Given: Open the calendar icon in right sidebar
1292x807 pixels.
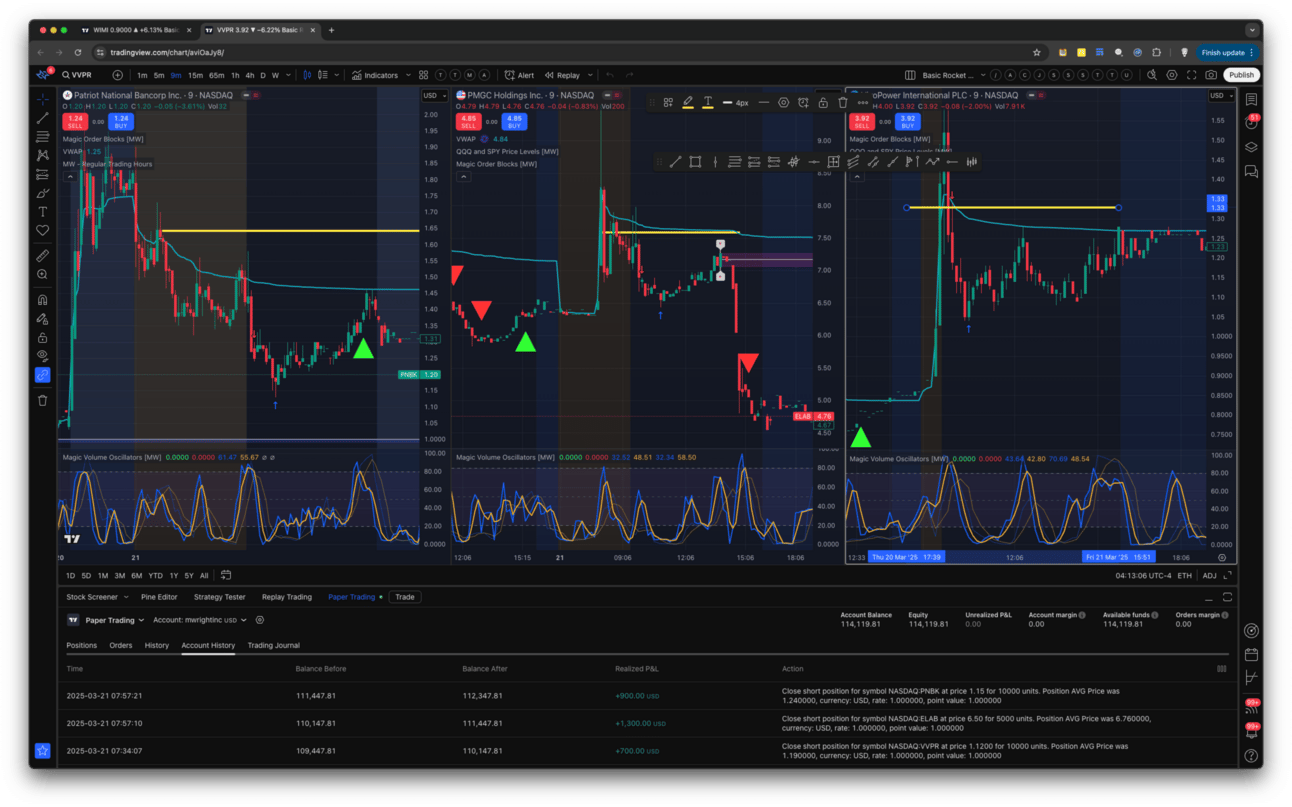Looking at the screenshot, I should [x=1251, y=654].
